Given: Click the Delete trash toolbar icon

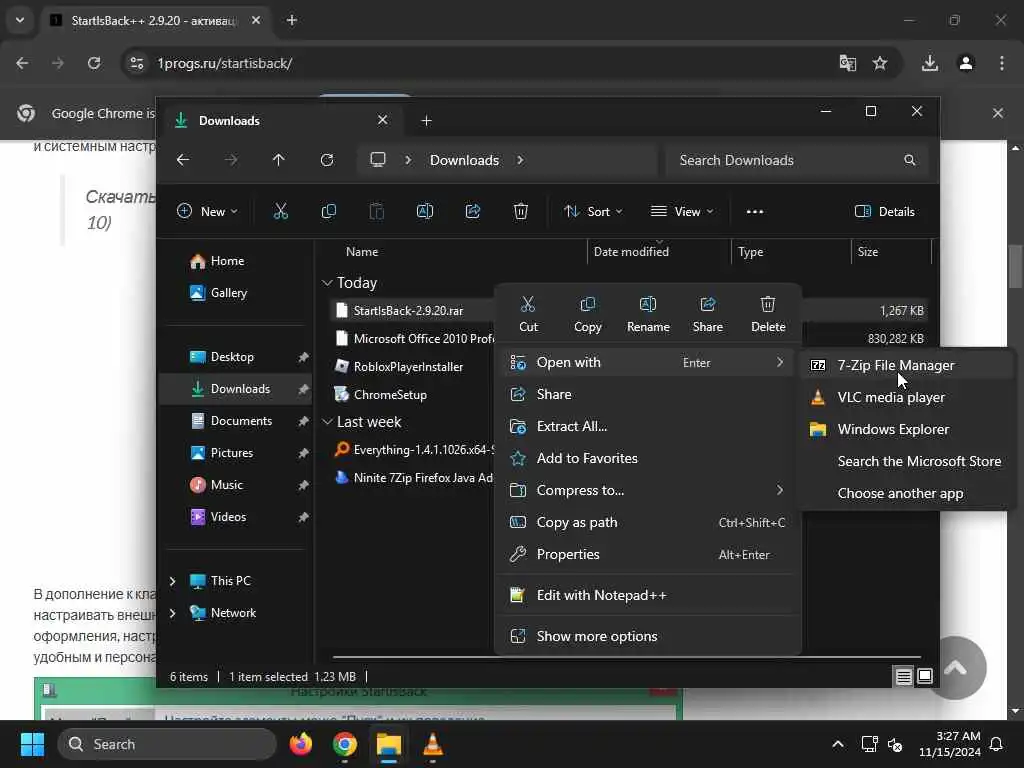Looking at the screenshot, I should [x=520, y=212].
